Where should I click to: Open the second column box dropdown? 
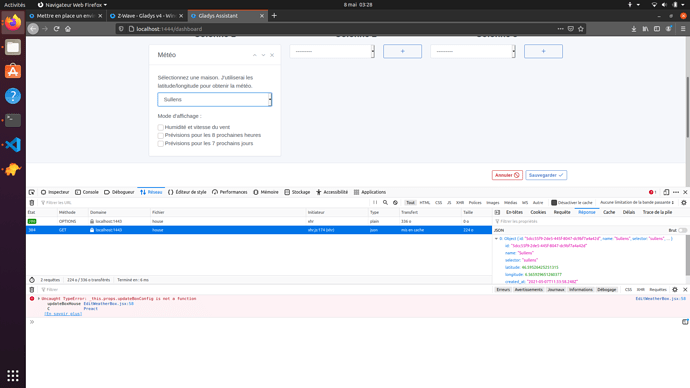332,51
